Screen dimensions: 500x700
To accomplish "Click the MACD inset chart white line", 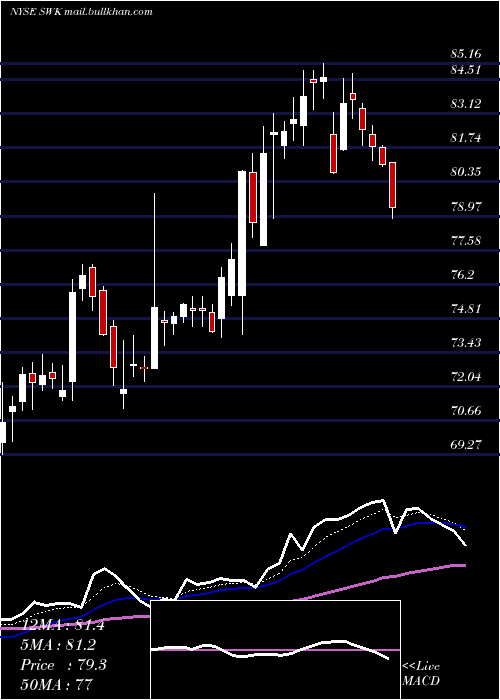I will 270,650.
